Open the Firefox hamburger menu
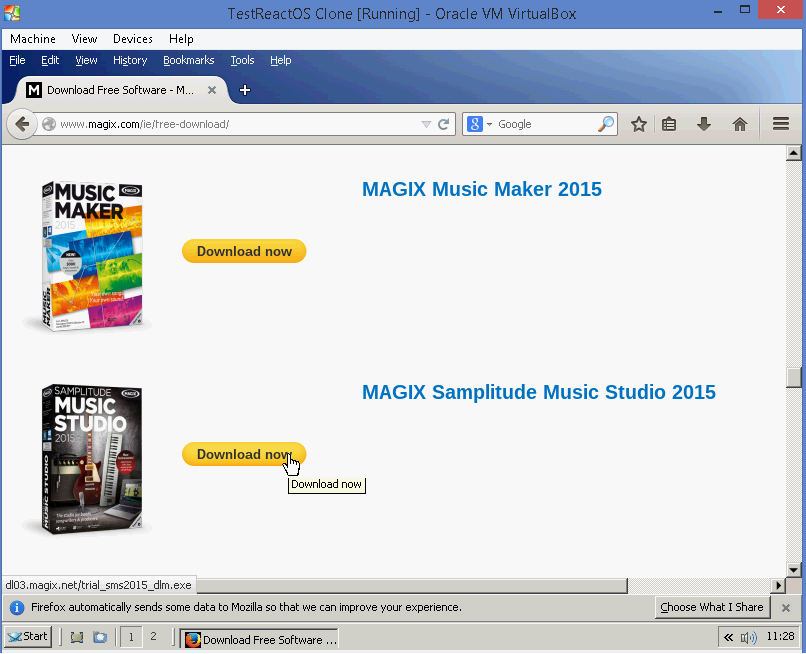 [x=781, y=124]
